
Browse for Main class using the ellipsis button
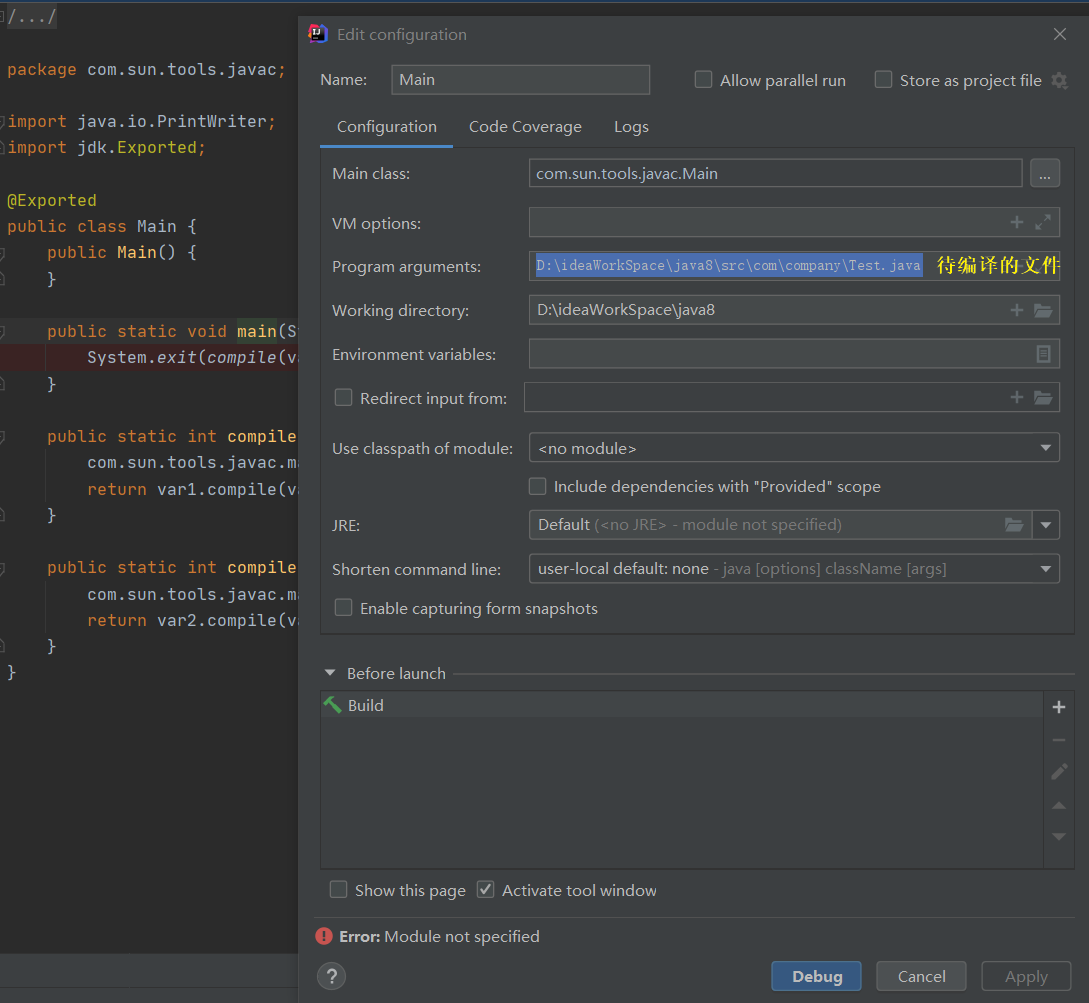(x=1045, y=172)
